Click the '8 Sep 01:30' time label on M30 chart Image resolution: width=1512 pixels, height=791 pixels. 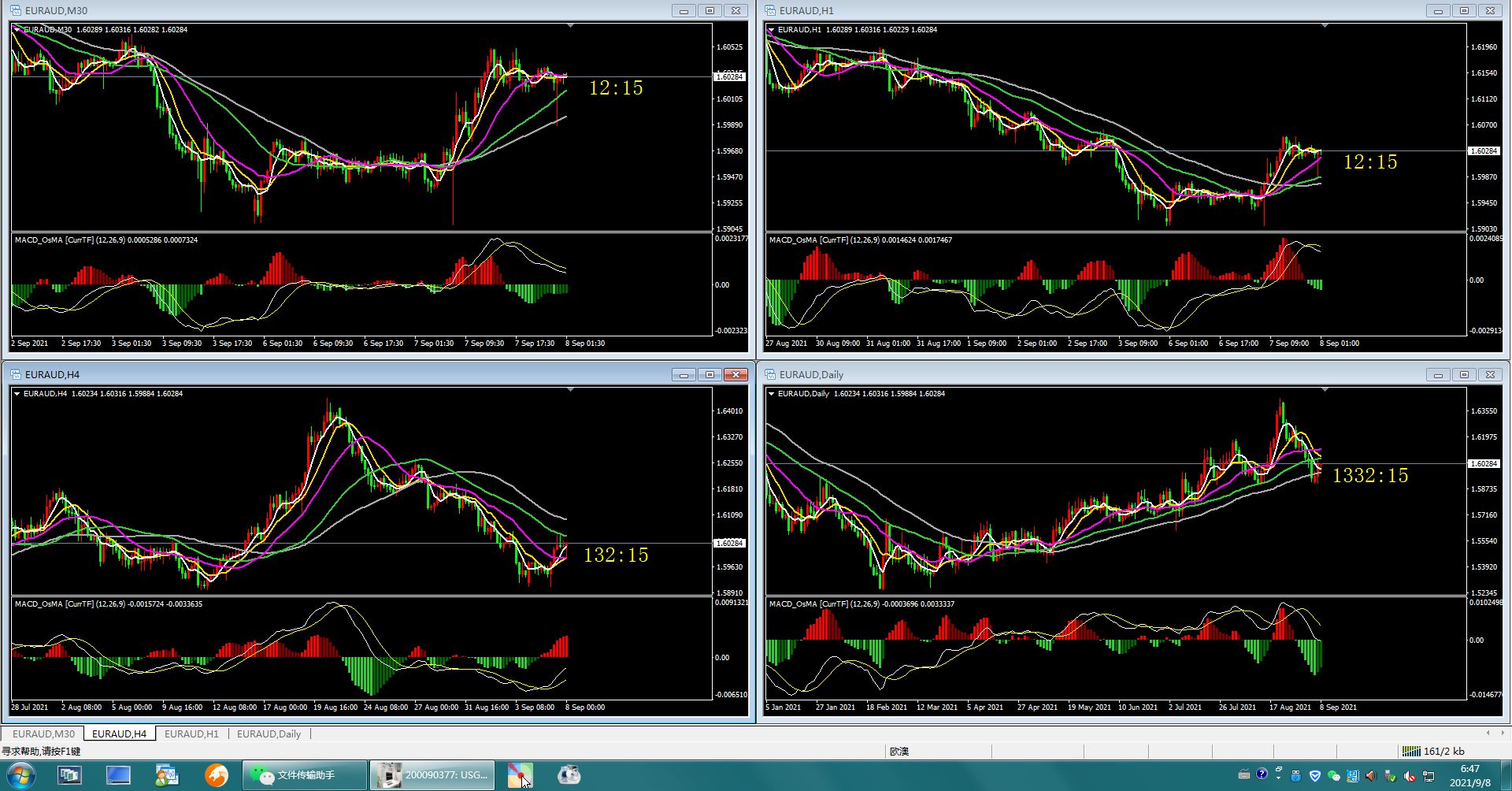pos(585,344)
